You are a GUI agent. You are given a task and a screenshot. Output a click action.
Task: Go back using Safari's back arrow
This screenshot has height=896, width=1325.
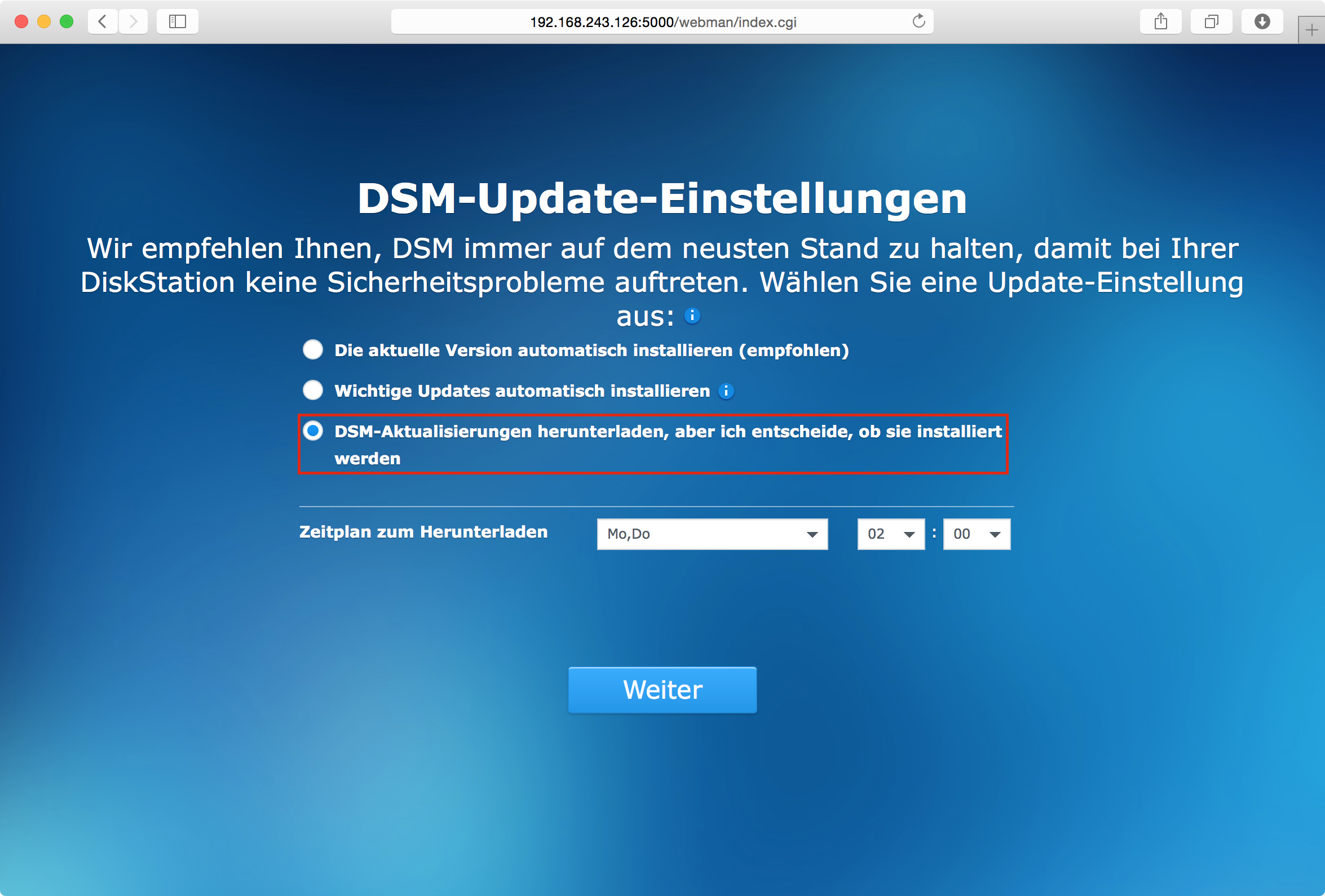click(x=103, y=21)
